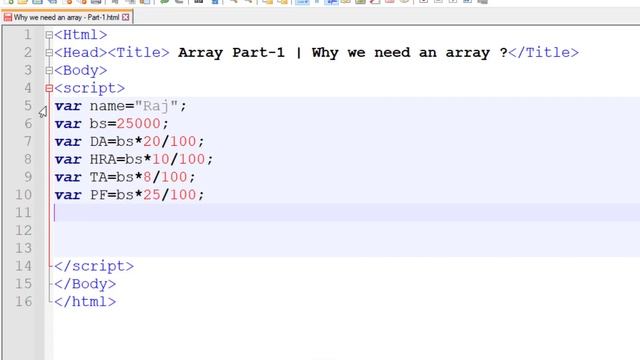
Task: Click the opening <Title> tag
Action: click(x=139, y=53)
